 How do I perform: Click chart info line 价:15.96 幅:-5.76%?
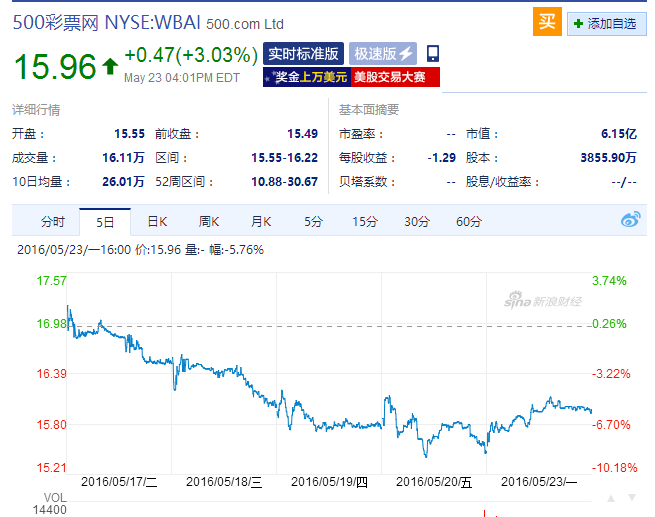tap(140, 250)
